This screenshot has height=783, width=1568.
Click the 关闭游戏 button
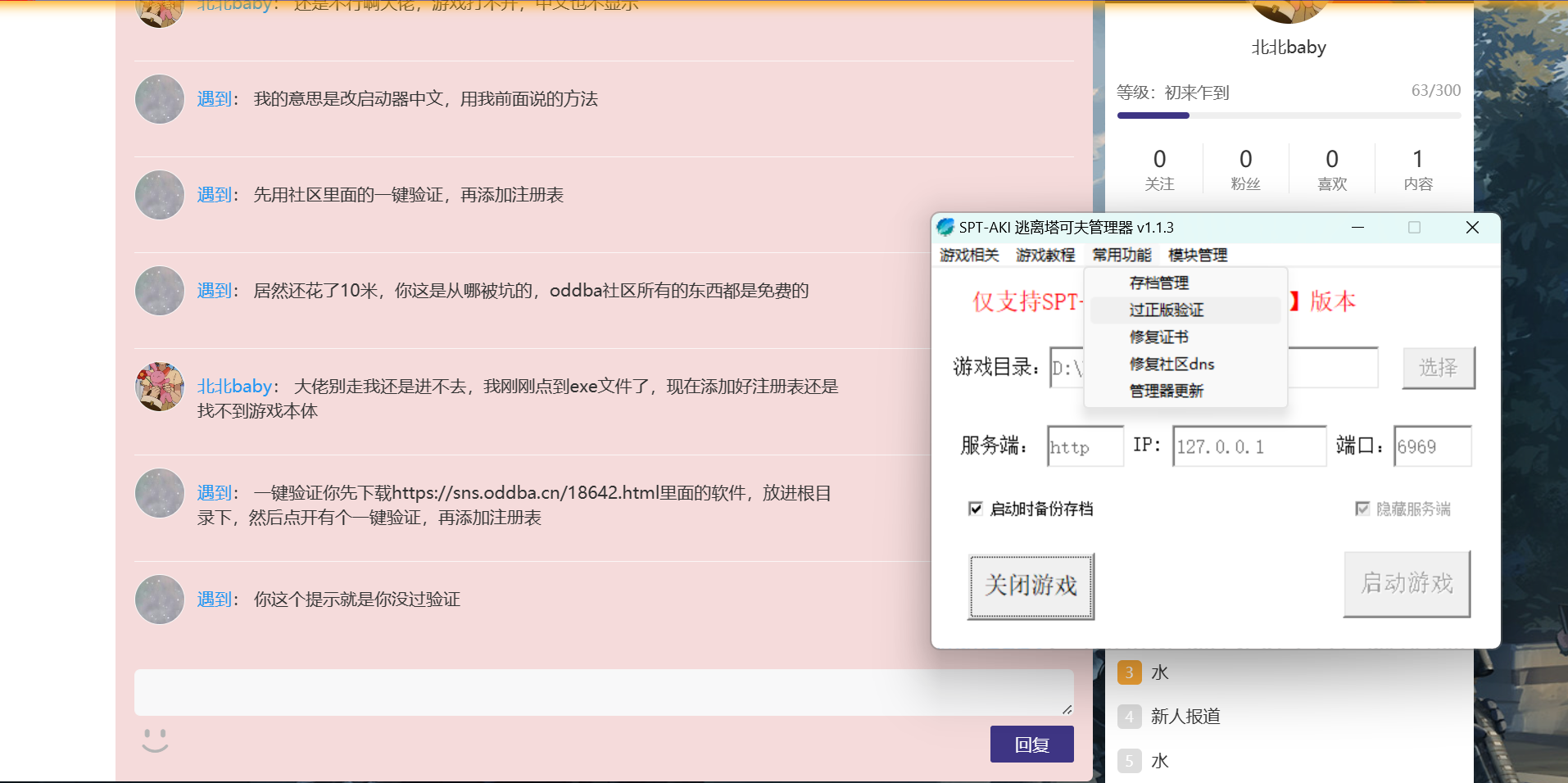click(1031, 586)
